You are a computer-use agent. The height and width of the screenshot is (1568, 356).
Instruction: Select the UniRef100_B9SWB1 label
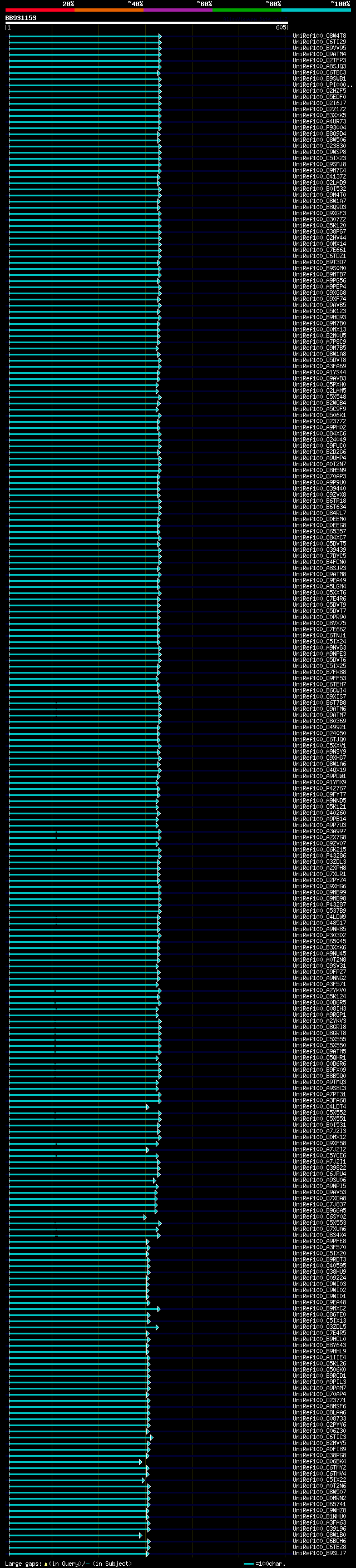coord(319,78)
